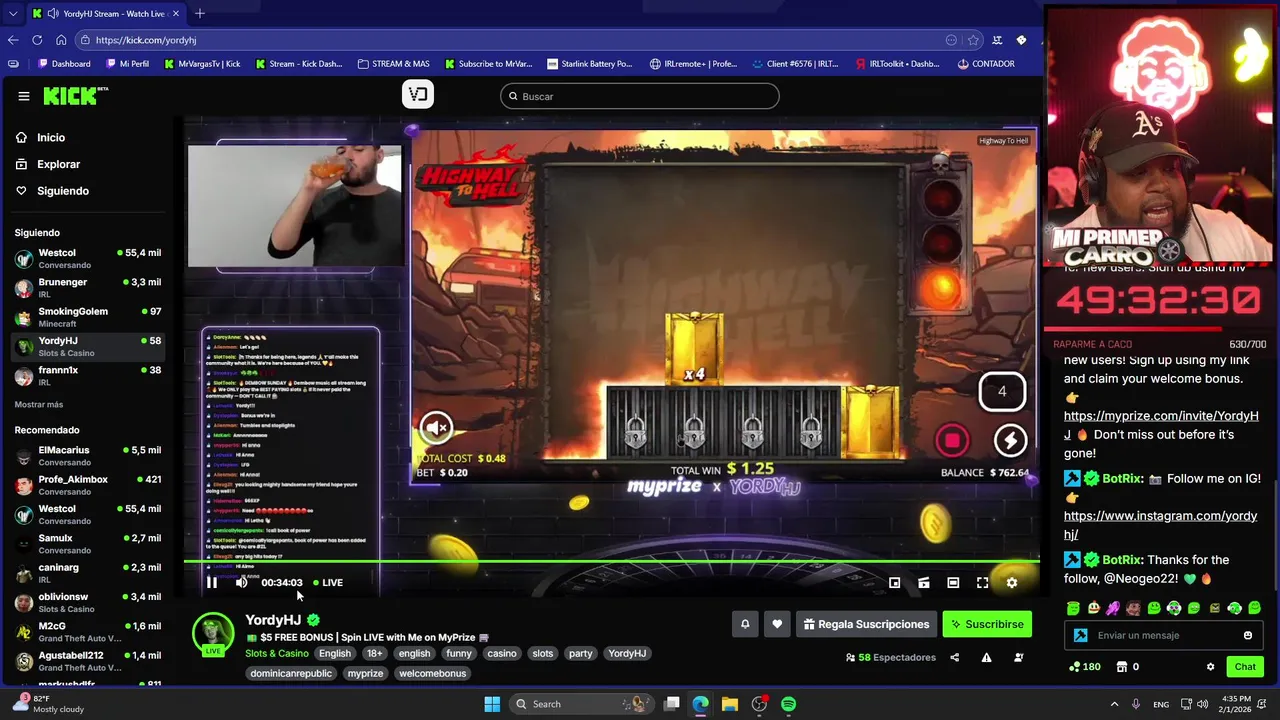Screen dimensions: 1280x720
Task: Pause the YordyHJ stream video
Action: click(212, 582)
